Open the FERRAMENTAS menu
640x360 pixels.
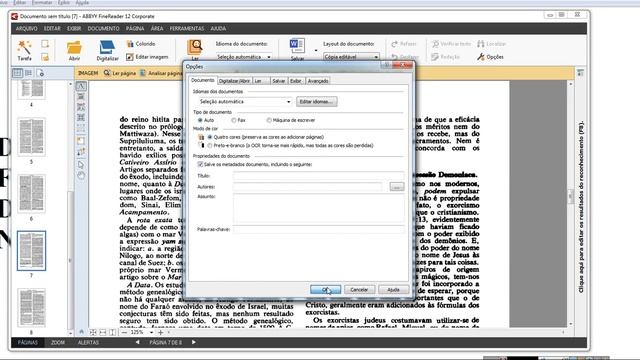pyautogui.click(x=187, y=29)
